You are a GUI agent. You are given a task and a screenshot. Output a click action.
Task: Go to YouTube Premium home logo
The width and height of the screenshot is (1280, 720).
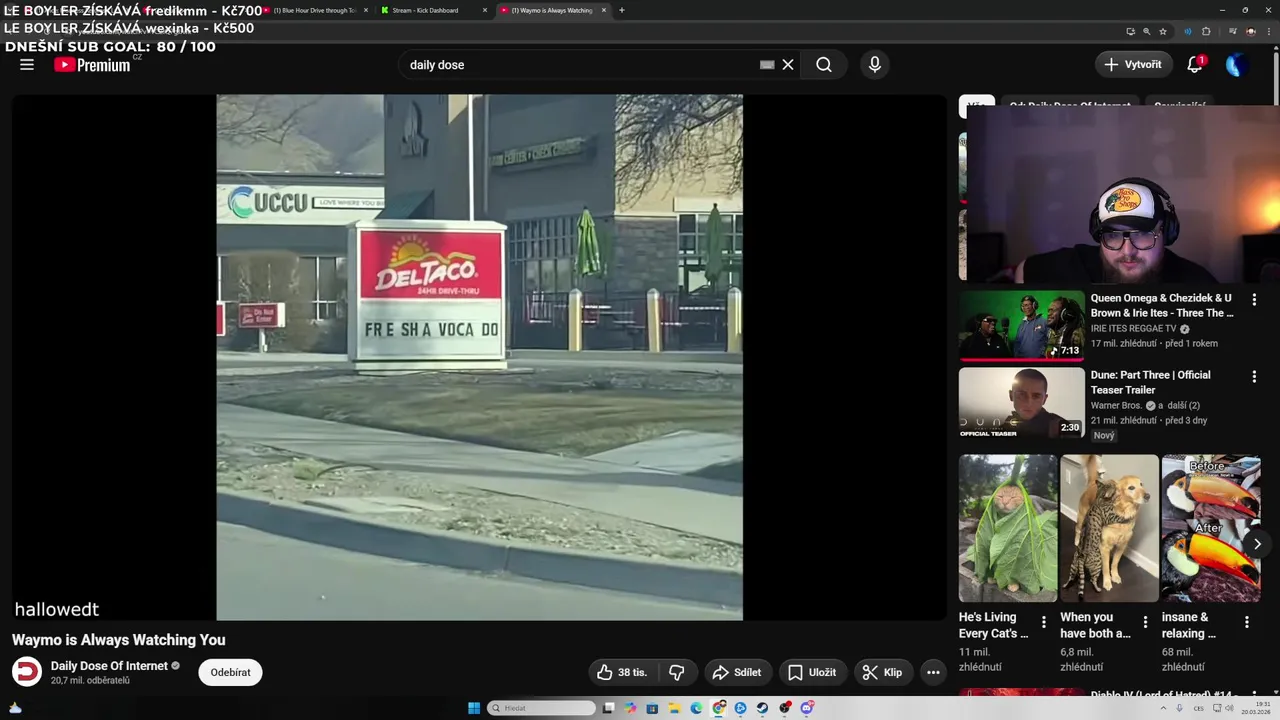(x=92, y=65)
